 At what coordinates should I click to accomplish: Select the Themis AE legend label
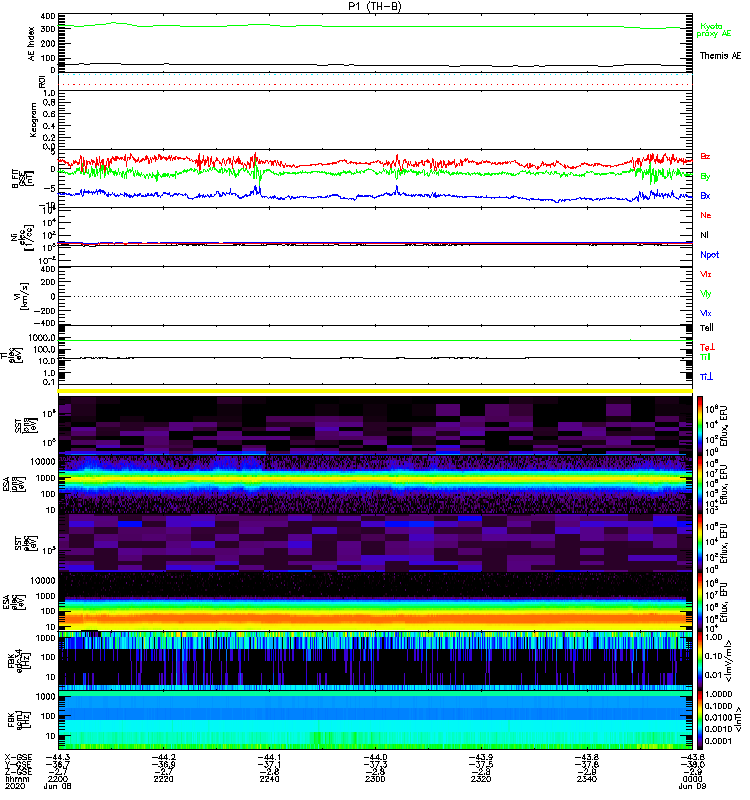(720, 56)
